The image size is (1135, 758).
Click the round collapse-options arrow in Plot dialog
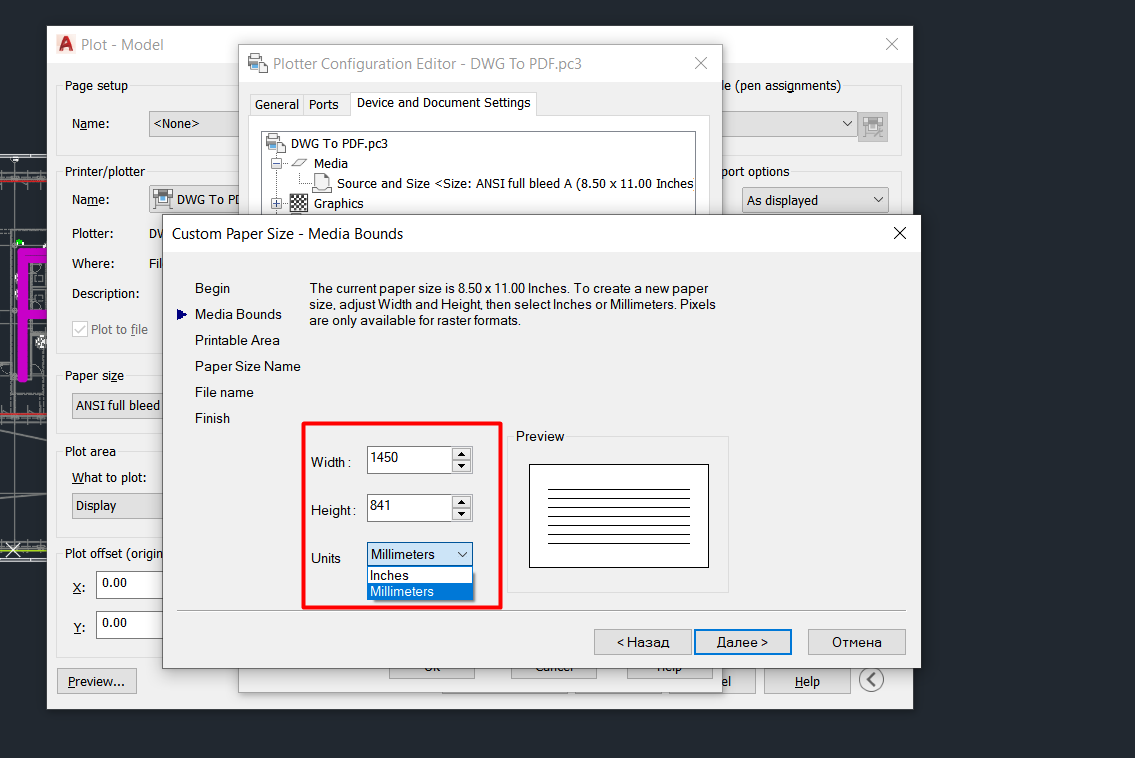872,680
